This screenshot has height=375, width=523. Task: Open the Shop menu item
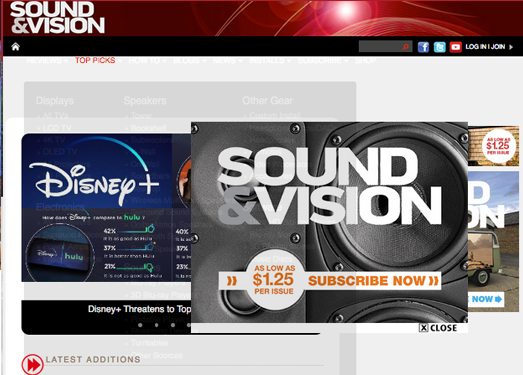(366, 61)
